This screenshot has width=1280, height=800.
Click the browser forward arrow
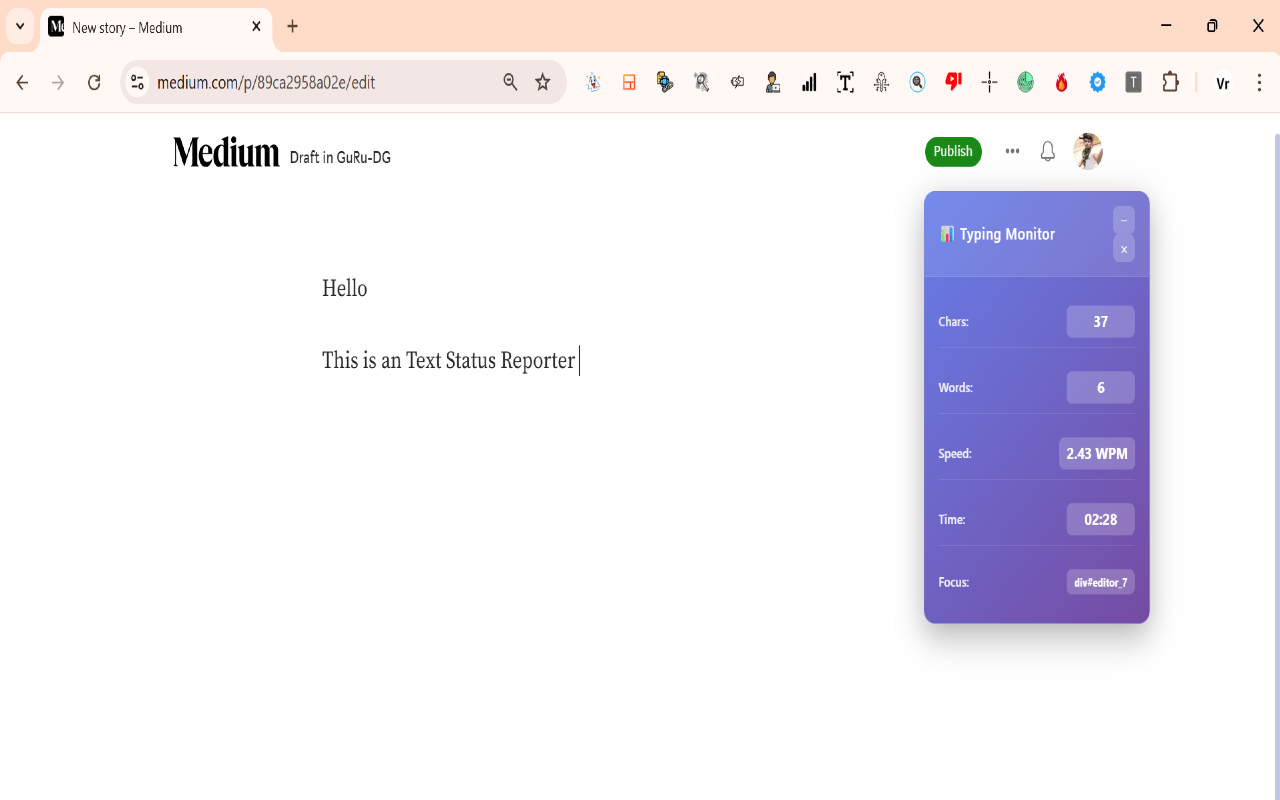coord(58,83)
